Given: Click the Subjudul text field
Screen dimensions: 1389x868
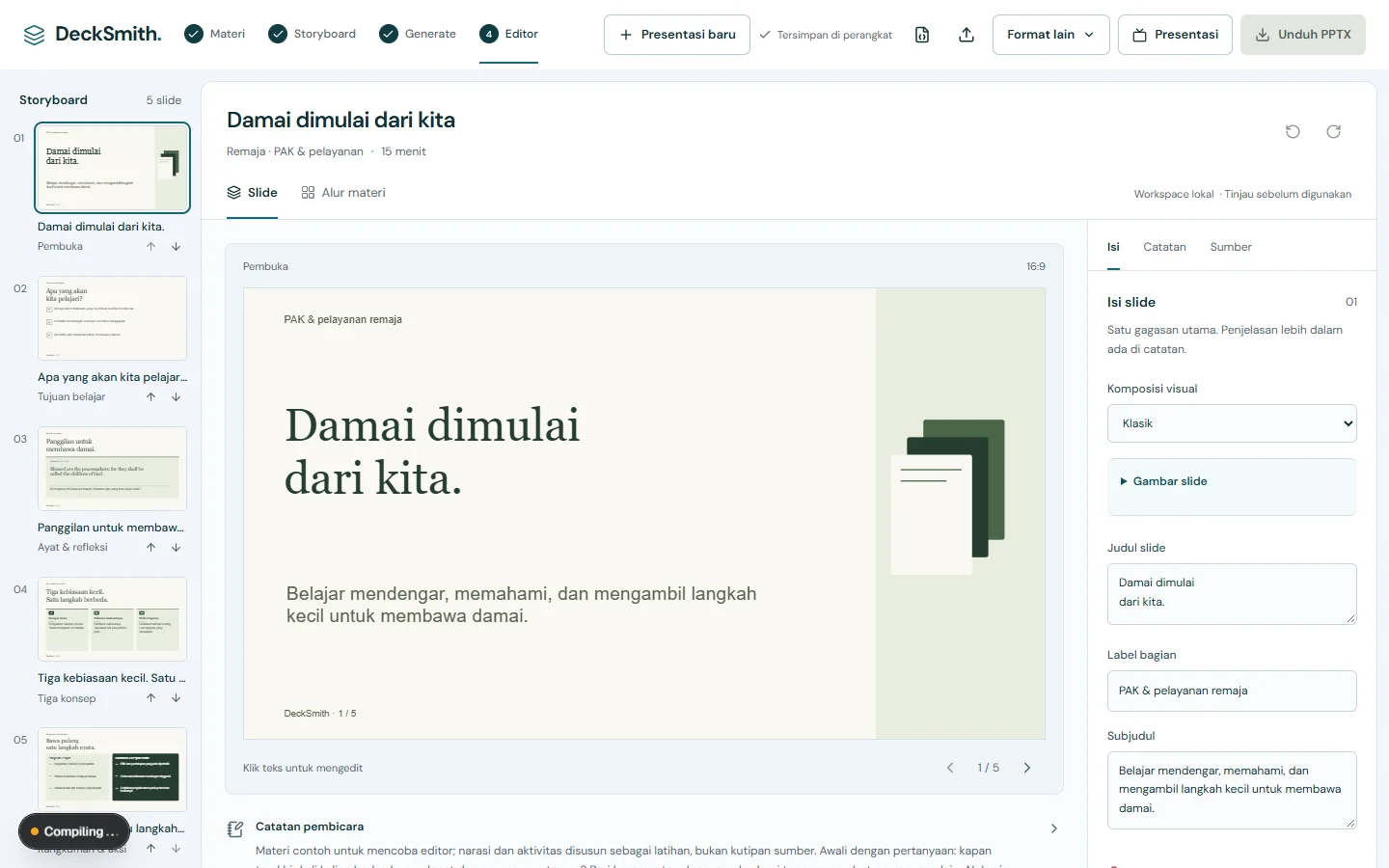Looking at the screenshot, I should coord(1232,791).
